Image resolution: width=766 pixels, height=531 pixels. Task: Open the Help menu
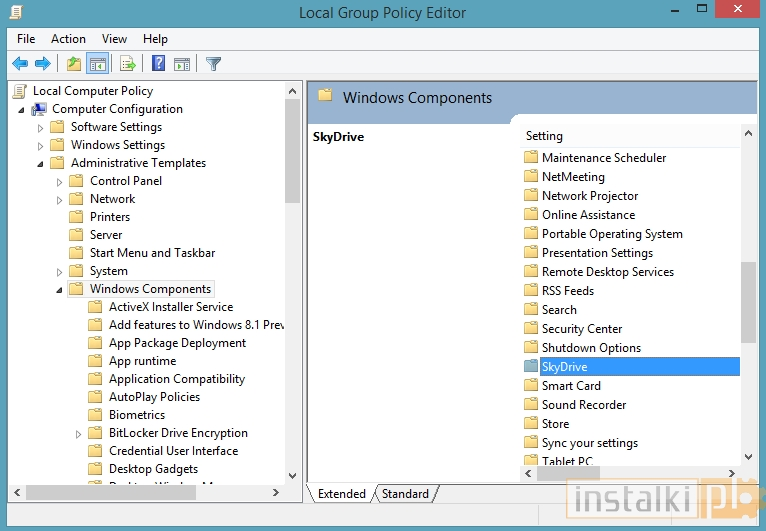155,39
